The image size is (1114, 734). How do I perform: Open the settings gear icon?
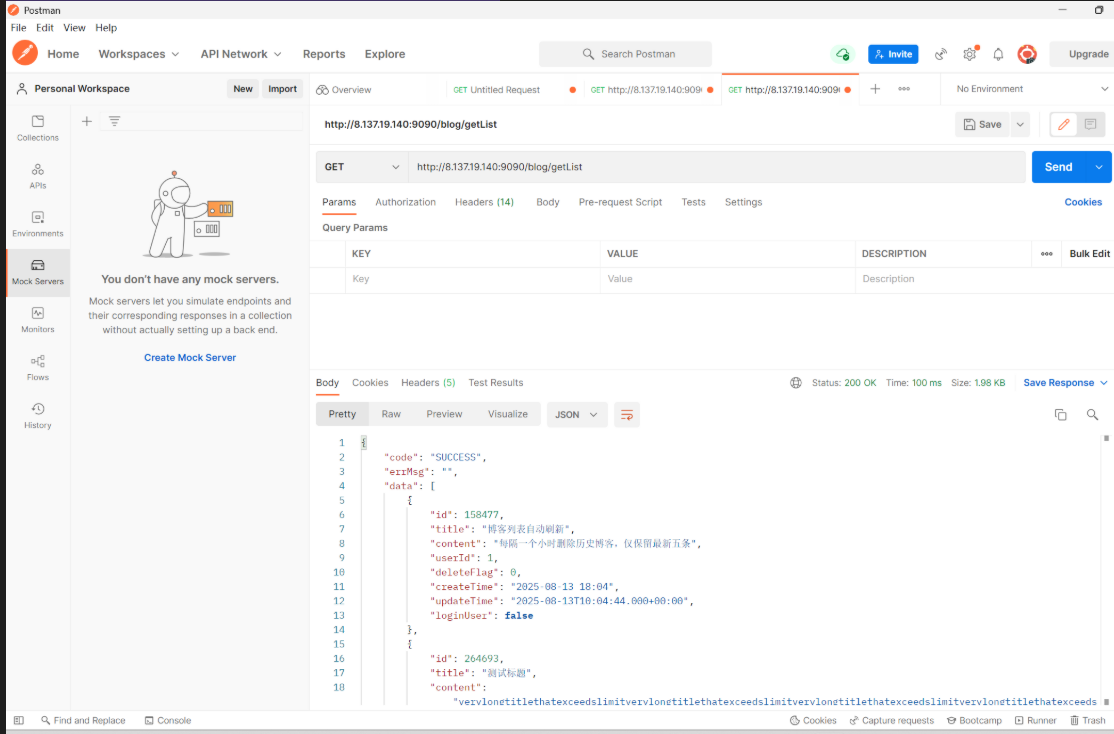[x=970, y=54]
